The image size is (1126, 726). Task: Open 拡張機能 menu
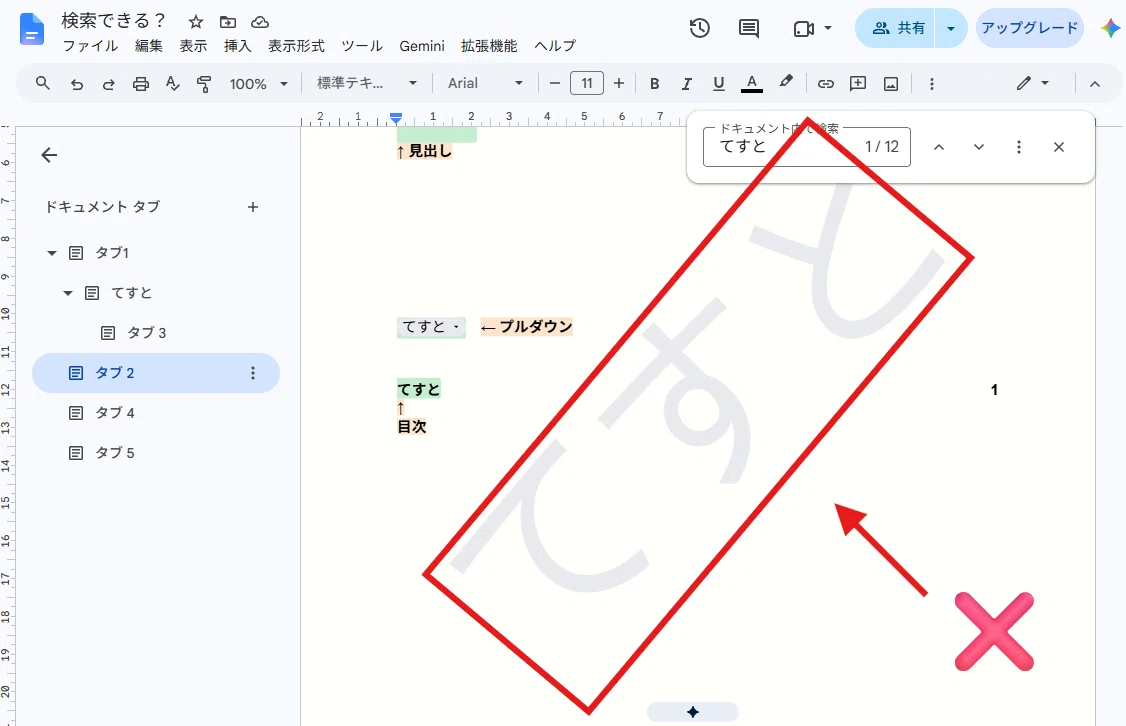489,46
